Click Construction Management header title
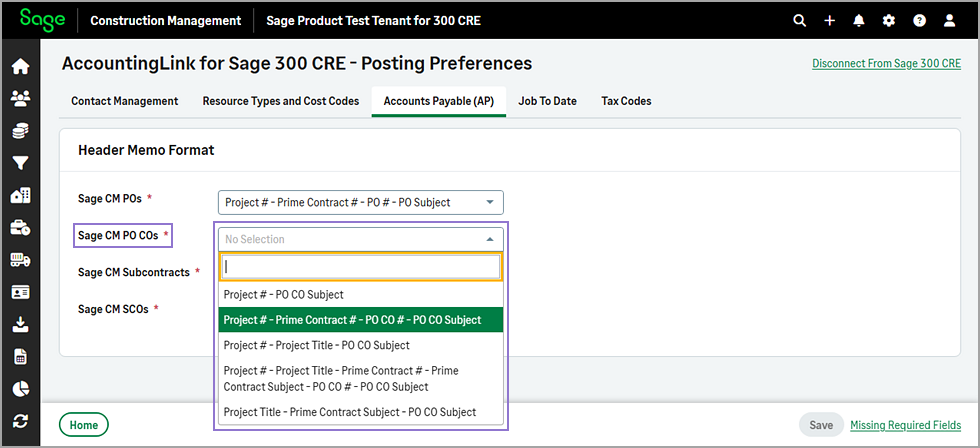Screen dimensions: 980x448 (x=166, y=21)
